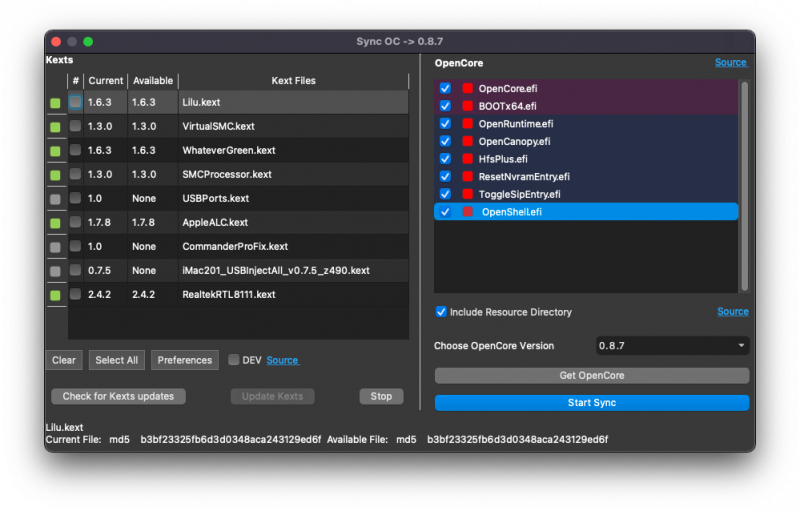Click the green status square for SMCProcessor.kext
The image size is (800, 511).
tap(55, 175)
